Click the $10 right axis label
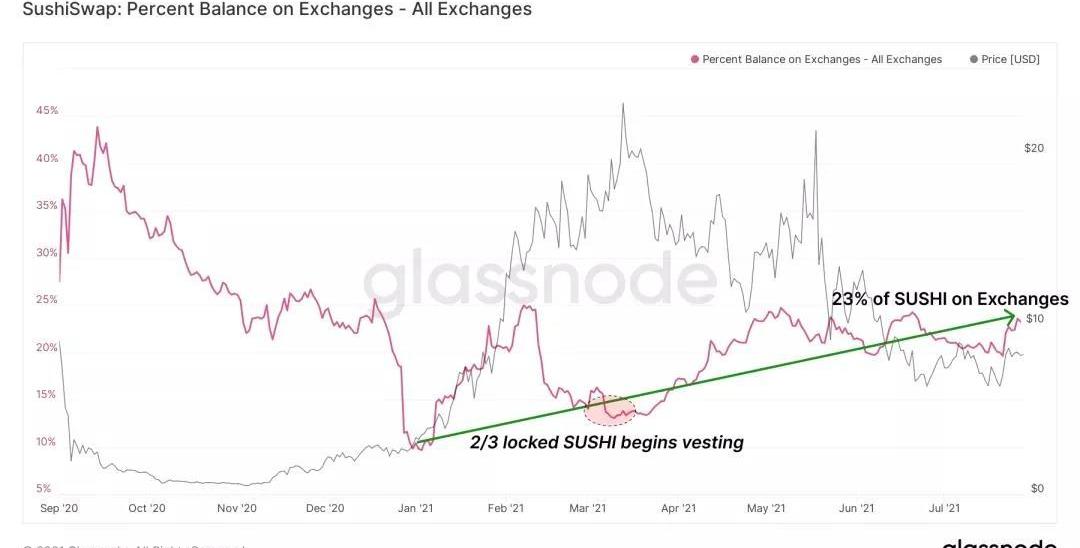Image resolution: width=1080 pixels, height=548 pixels. coord(1035,318)
